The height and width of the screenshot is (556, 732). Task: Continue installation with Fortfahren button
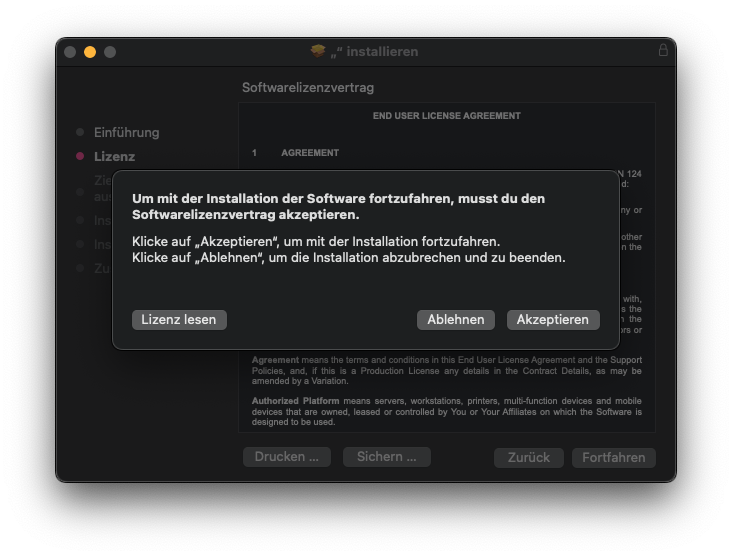(614, 458)
